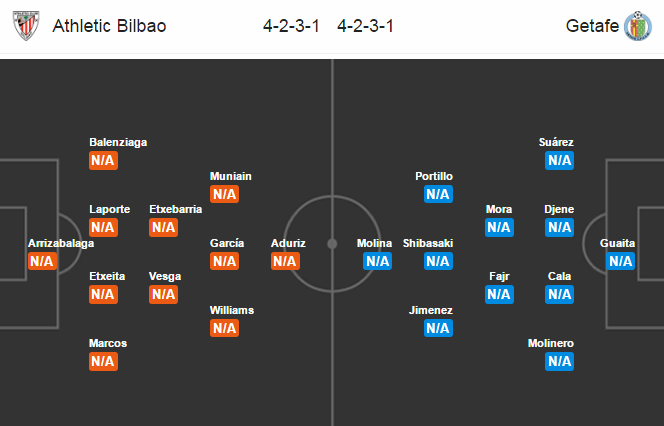The height and width of the screenshot is (426, 664).
Task: Select Guaita's blue N/A rating badge
Action: pos(621,261)
